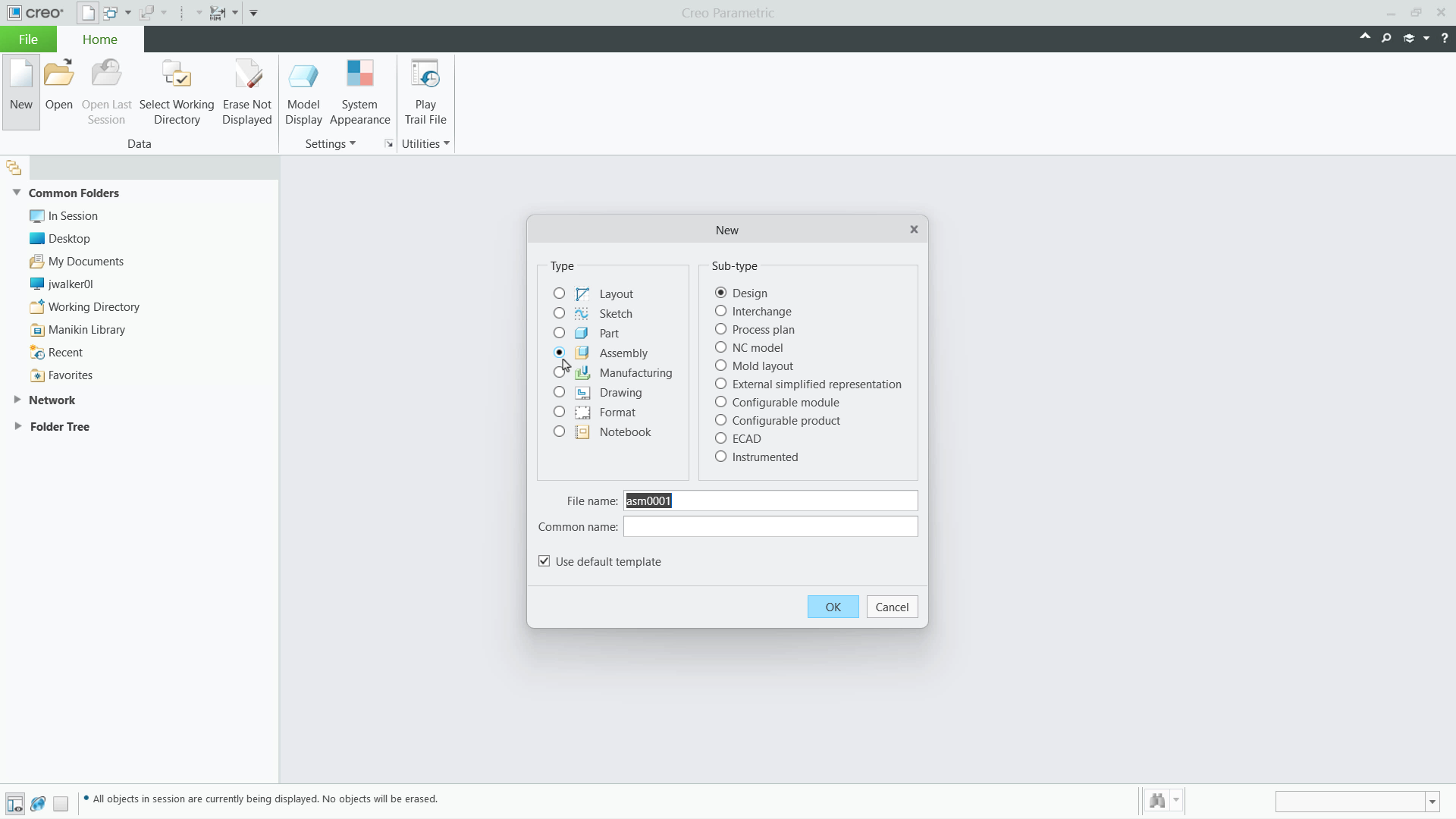Click the web browser icon in status bar

click(x=38, y=803)
